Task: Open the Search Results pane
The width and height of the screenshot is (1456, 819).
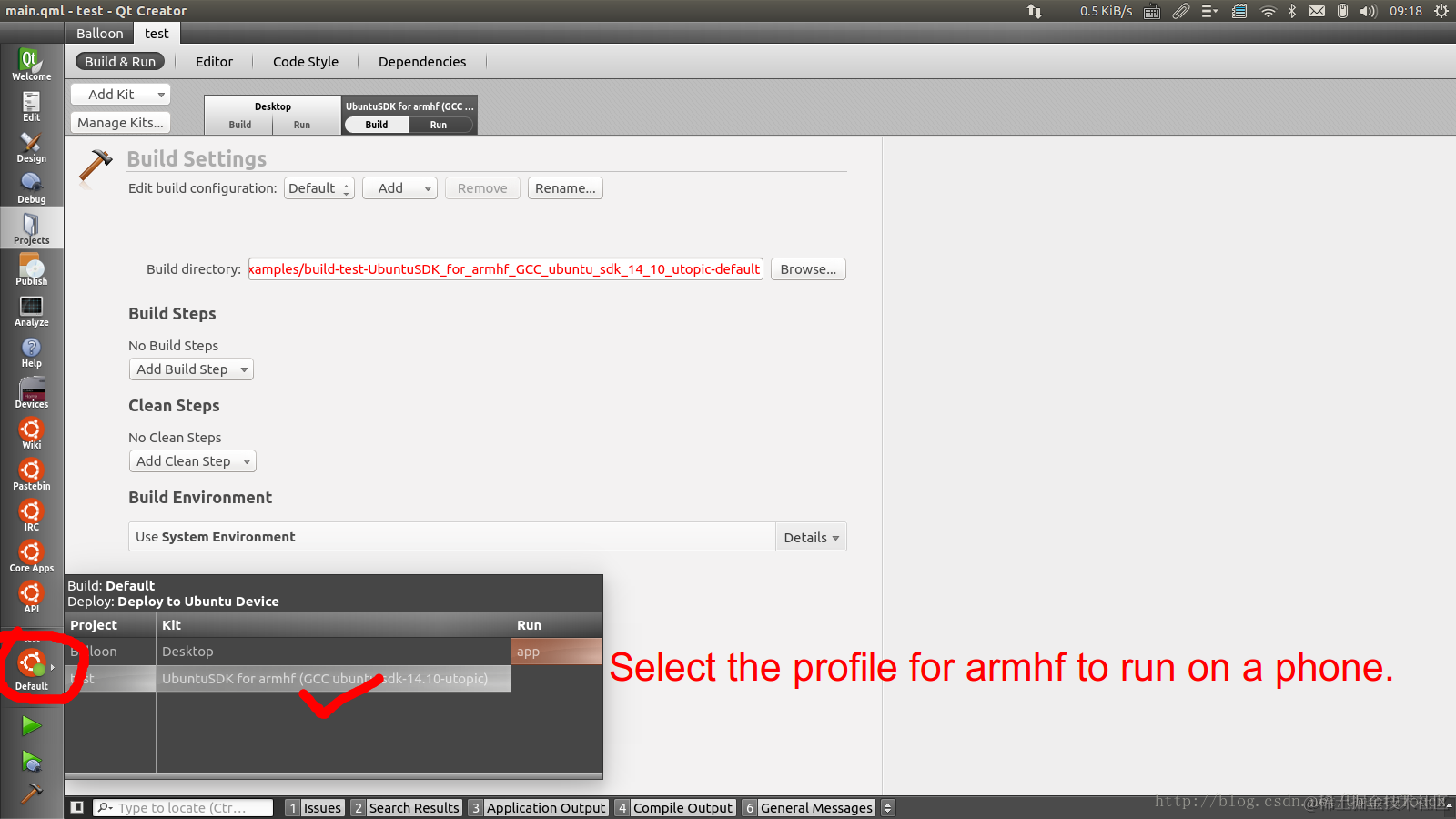Action: point(407,807)
